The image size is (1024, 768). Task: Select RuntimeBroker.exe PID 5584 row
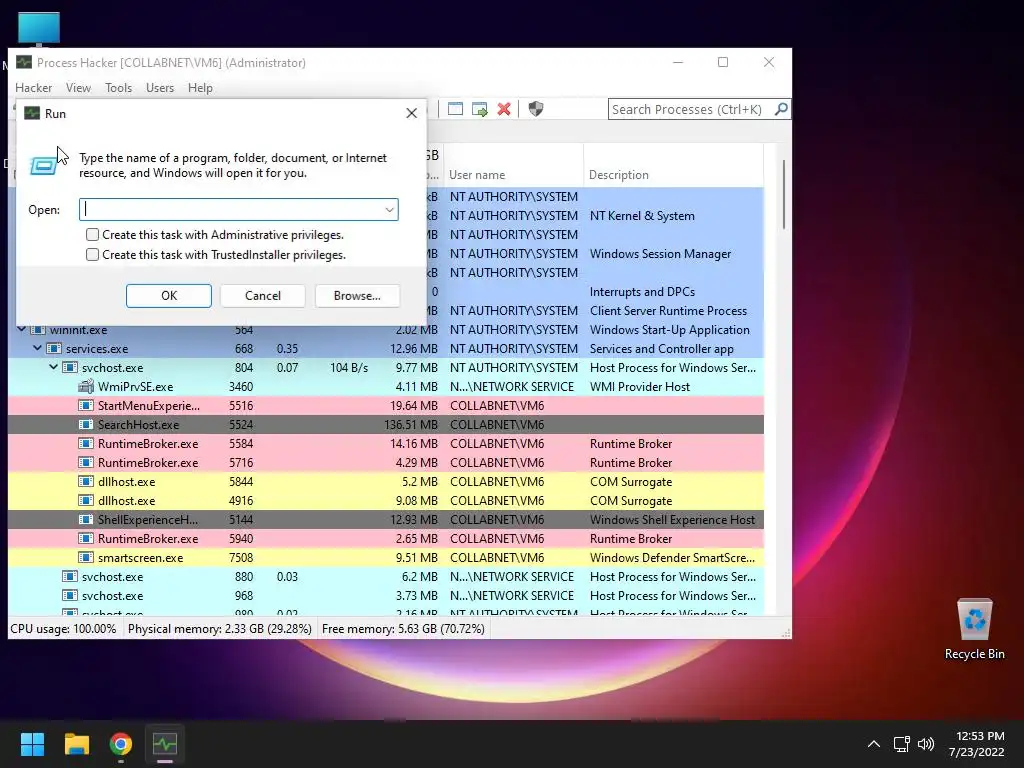pos(386,443)
